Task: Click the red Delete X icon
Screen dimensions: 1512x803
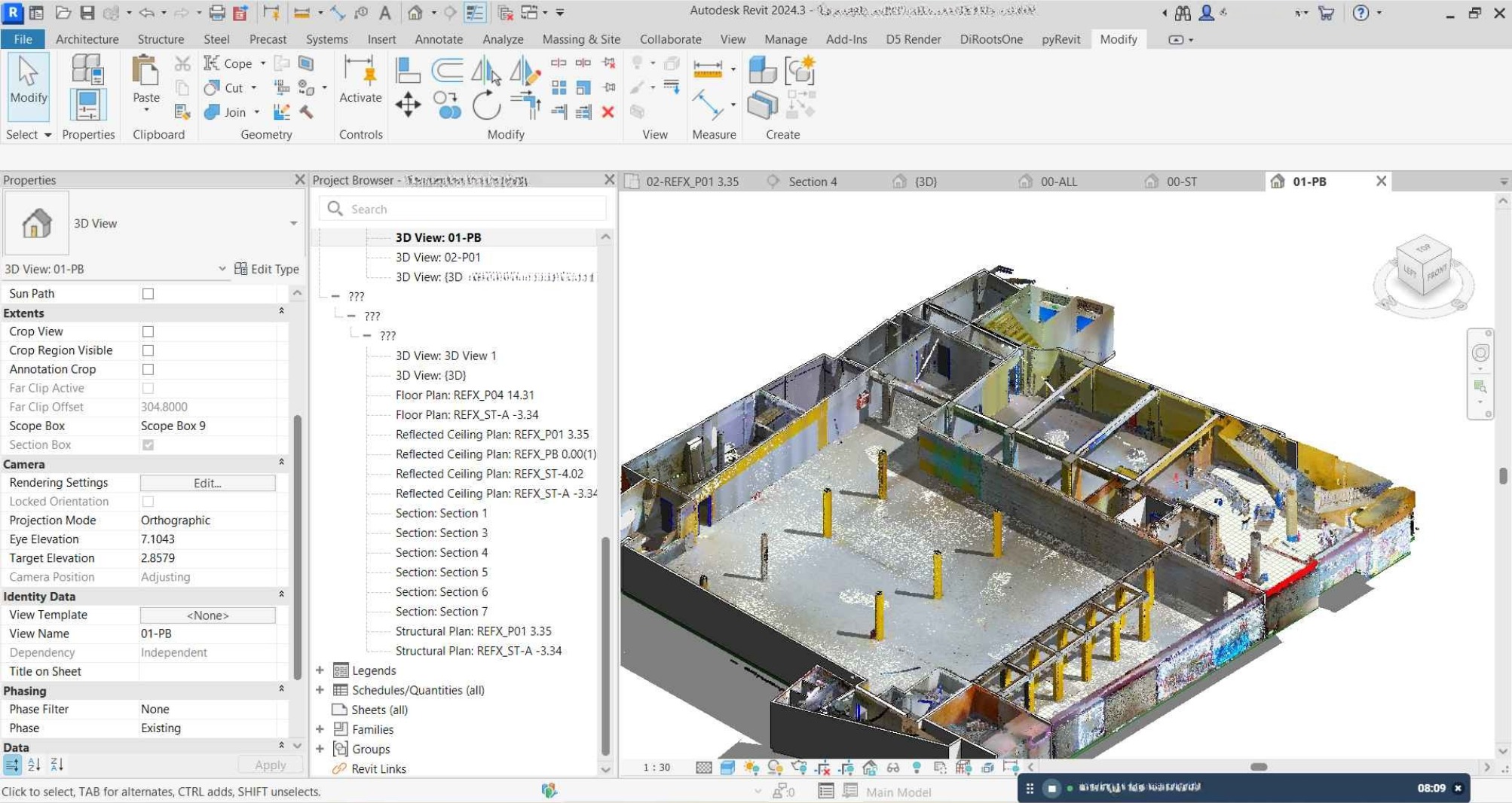Action: pyautogui.click(x=608, y=111)
